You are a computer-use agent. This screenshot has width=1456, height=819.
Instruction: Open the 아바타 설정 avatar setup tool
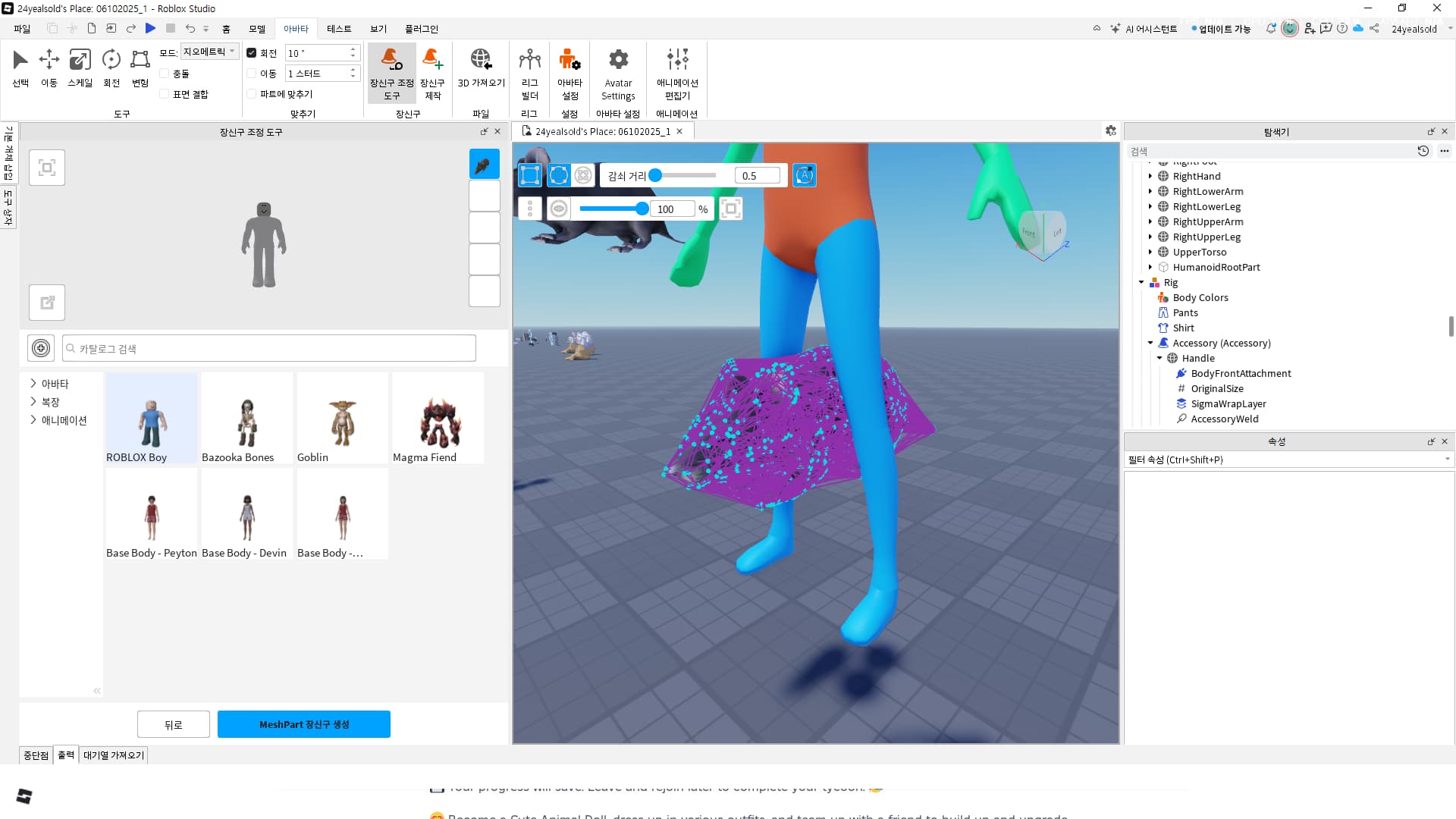570,73
